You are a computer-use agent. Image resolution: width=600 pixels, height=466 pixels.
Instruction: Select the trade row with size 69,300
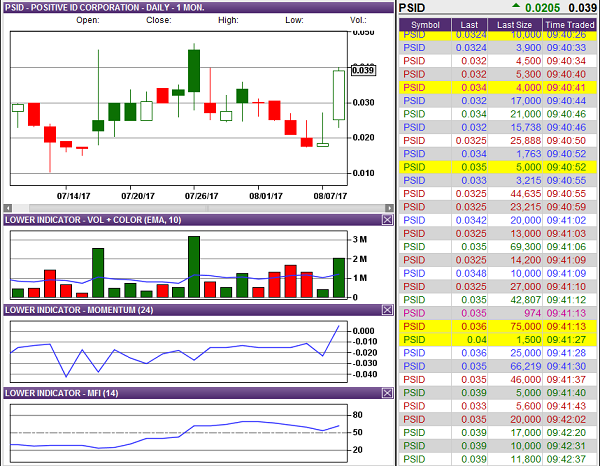pyautogui.click(x=497, y=247)
